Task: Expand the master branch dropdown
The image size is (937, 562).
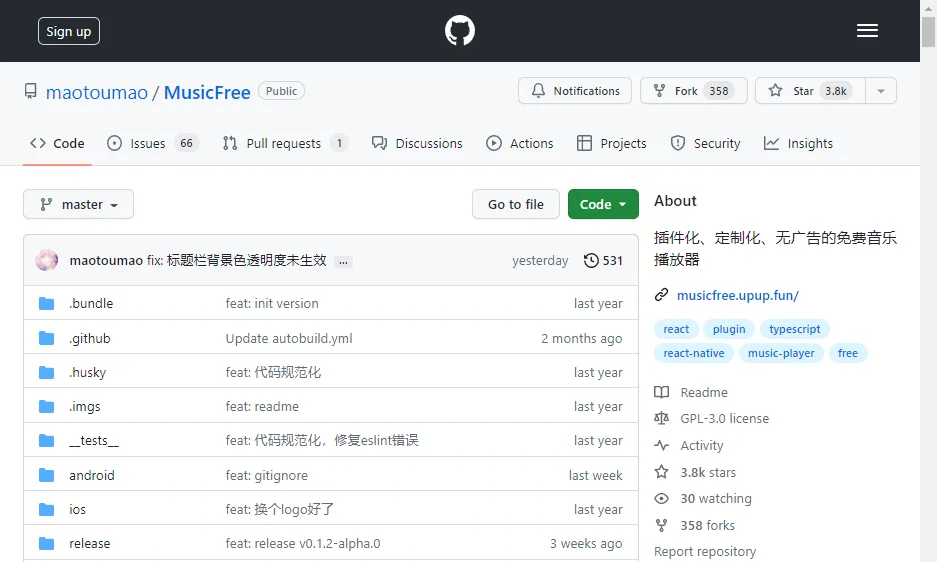Action: 78,204
